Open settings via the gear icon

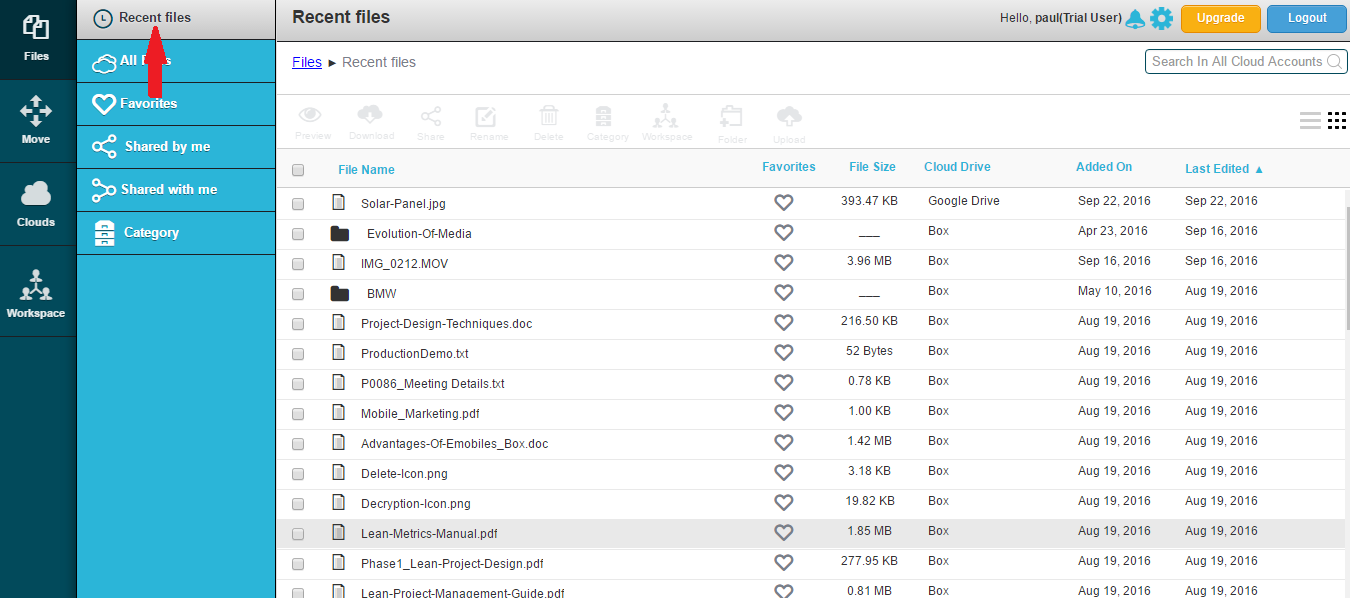pyautogui.click(x=1161, y=18)
